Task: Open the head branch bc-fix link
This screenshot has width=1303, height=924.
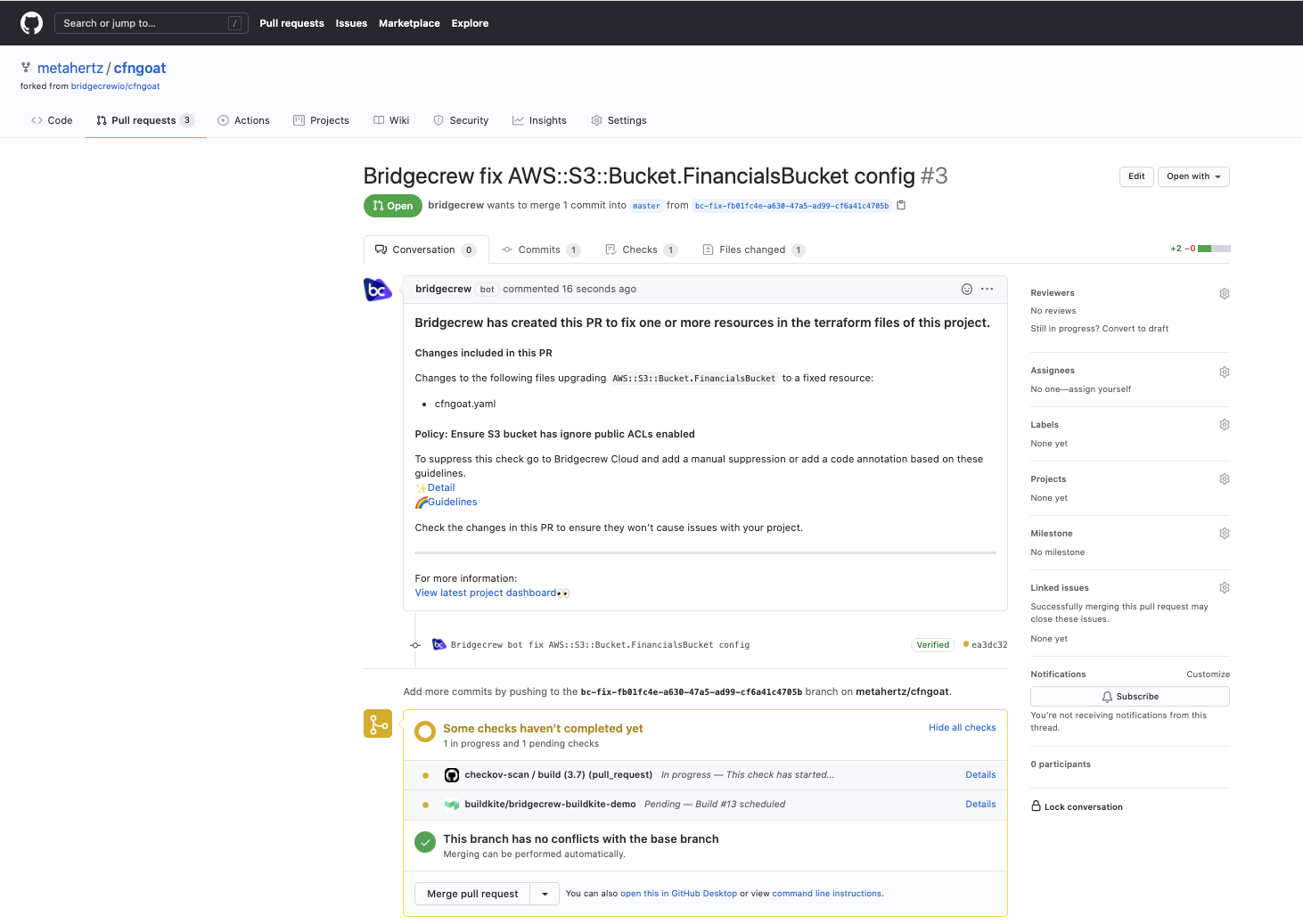Action: (791, 206)
